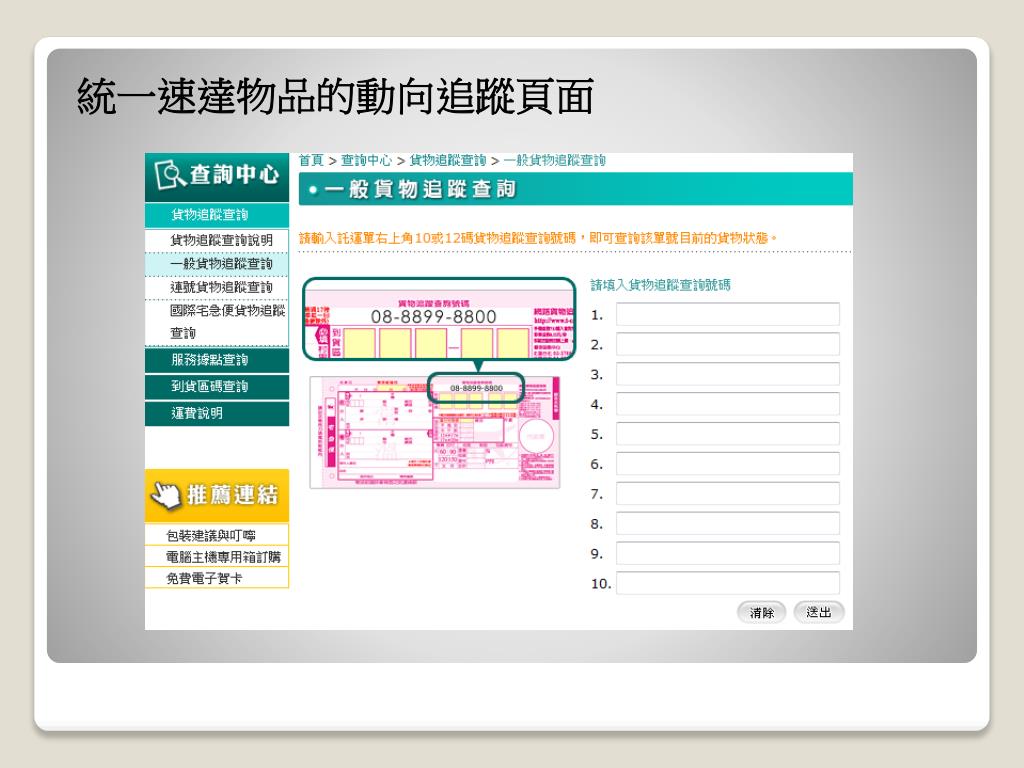Viewport: 1024px width, 768px height.
Task: Click the orange instruction text about 10或12碼
Action: pyautogui.click(x=537, y=238)
